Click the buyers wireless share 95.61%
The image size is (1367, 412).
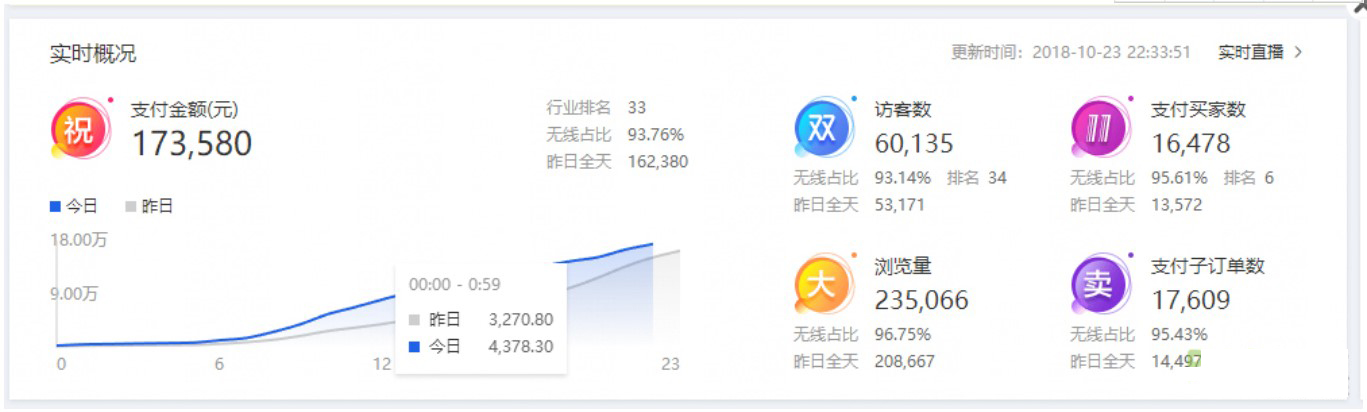click(x=1179, y=178)
